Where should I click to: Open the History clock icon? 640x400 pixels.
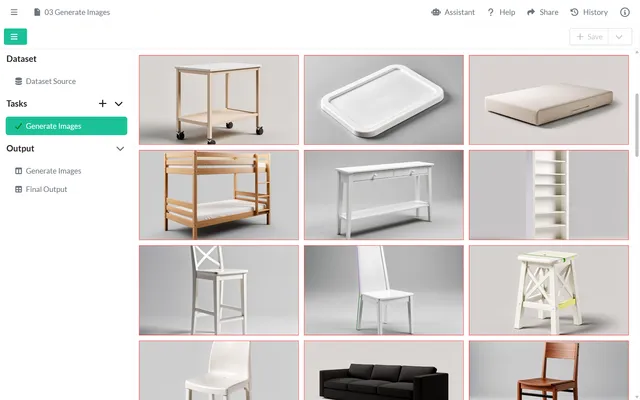tap(574, 12)
